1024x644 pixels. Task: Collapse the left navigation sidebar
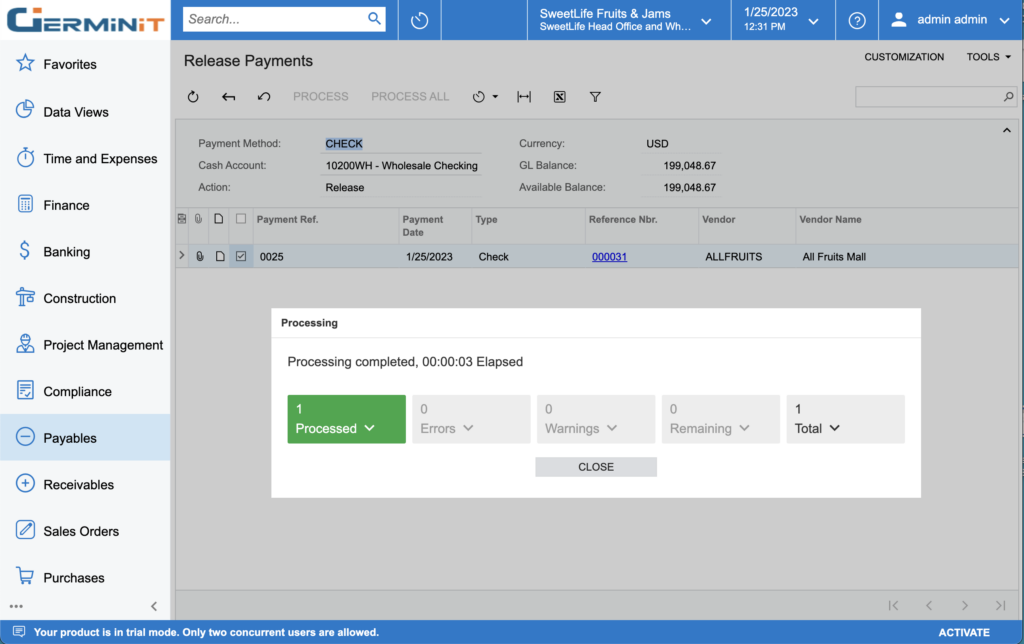(x=154, y=606)
